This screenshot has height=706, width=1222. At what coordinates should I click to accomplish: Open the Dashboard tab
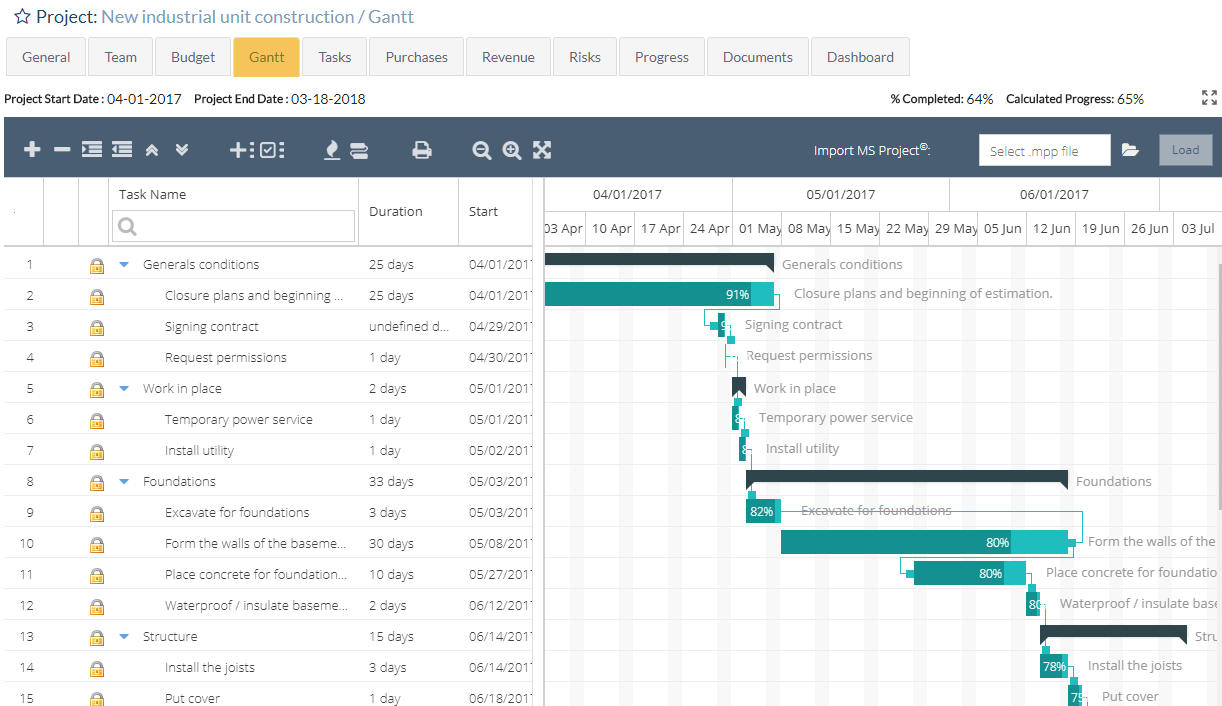click(859, 57)
